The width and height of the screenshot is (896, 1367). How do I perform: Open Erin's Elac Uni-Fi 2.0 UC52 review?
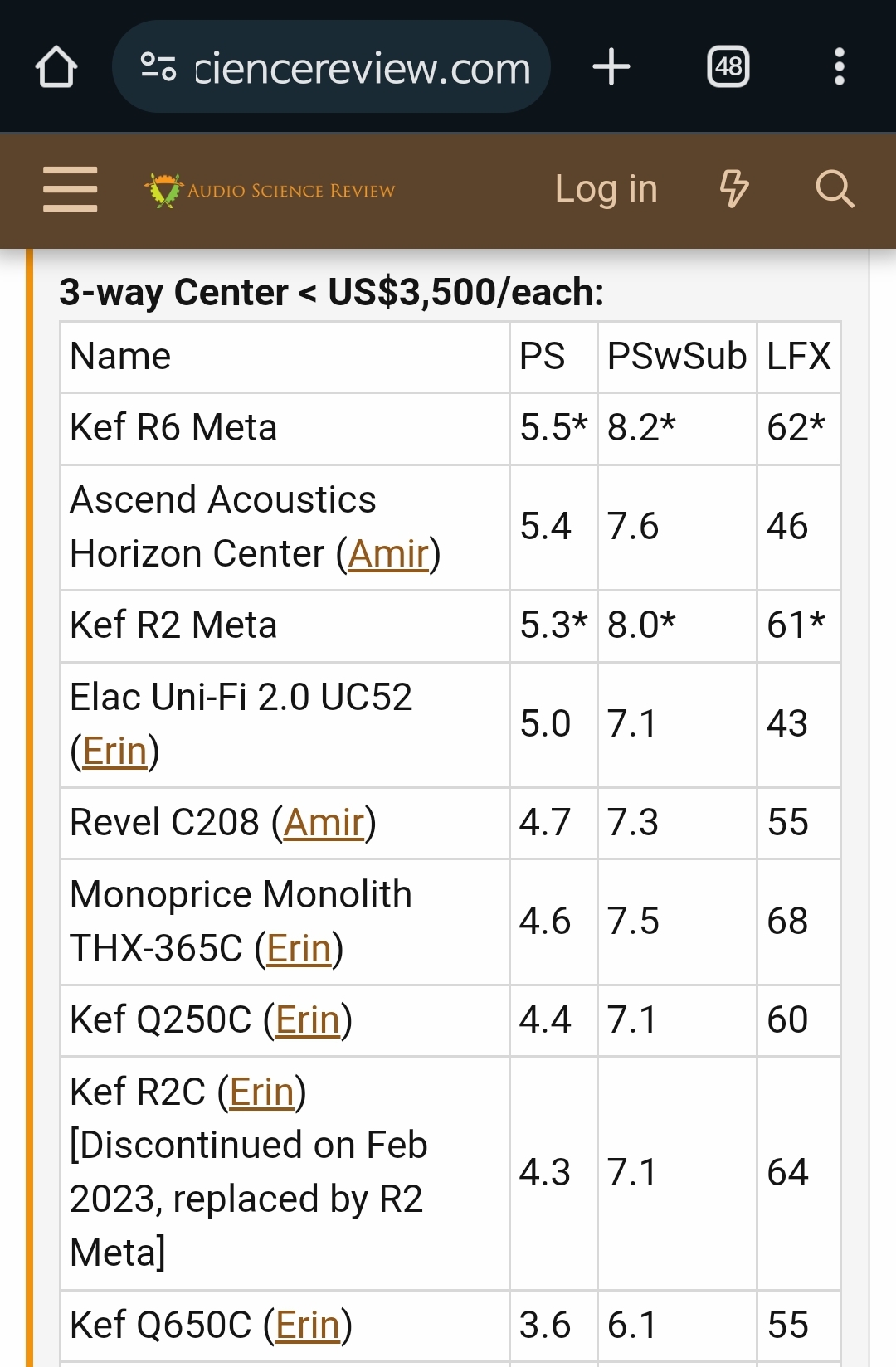(x=114, y=752)
